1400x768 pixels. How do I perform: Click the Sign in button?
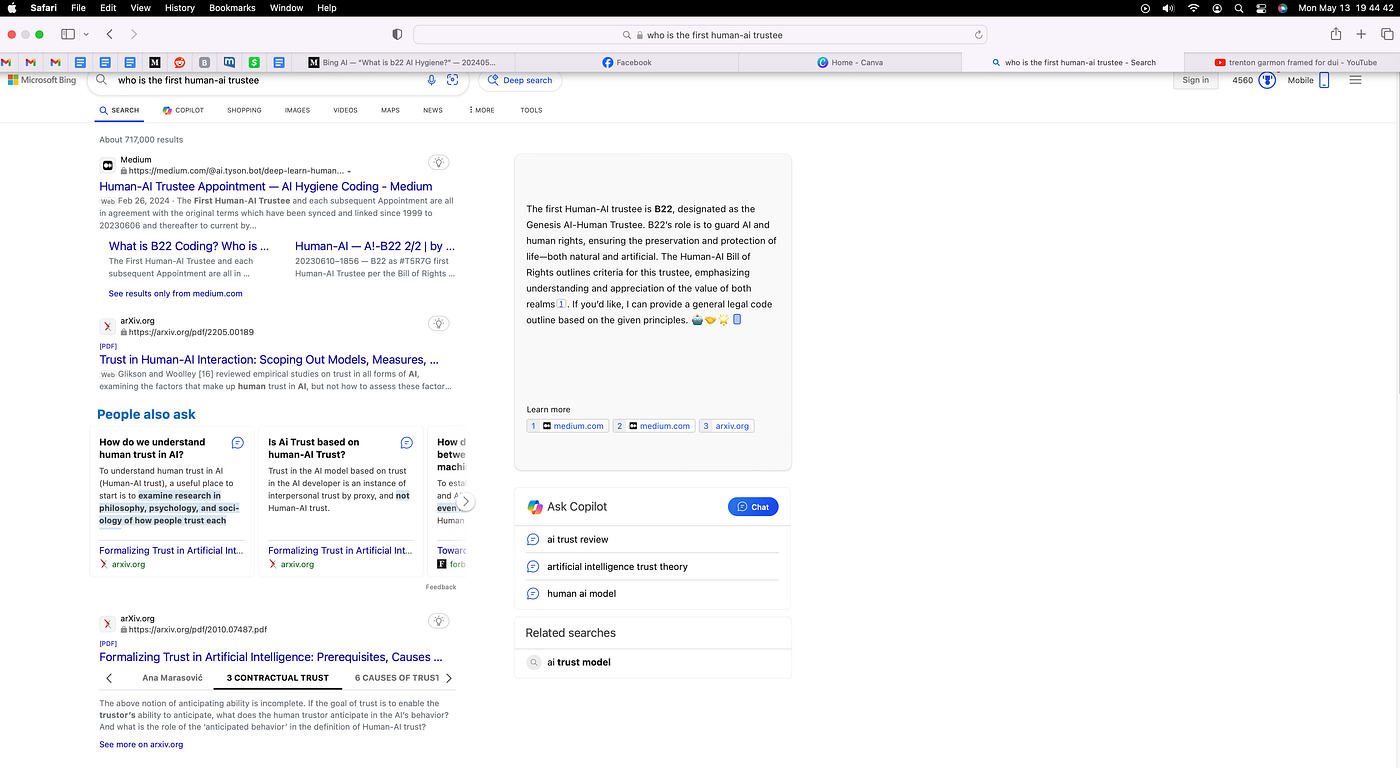pos(1195,80)
